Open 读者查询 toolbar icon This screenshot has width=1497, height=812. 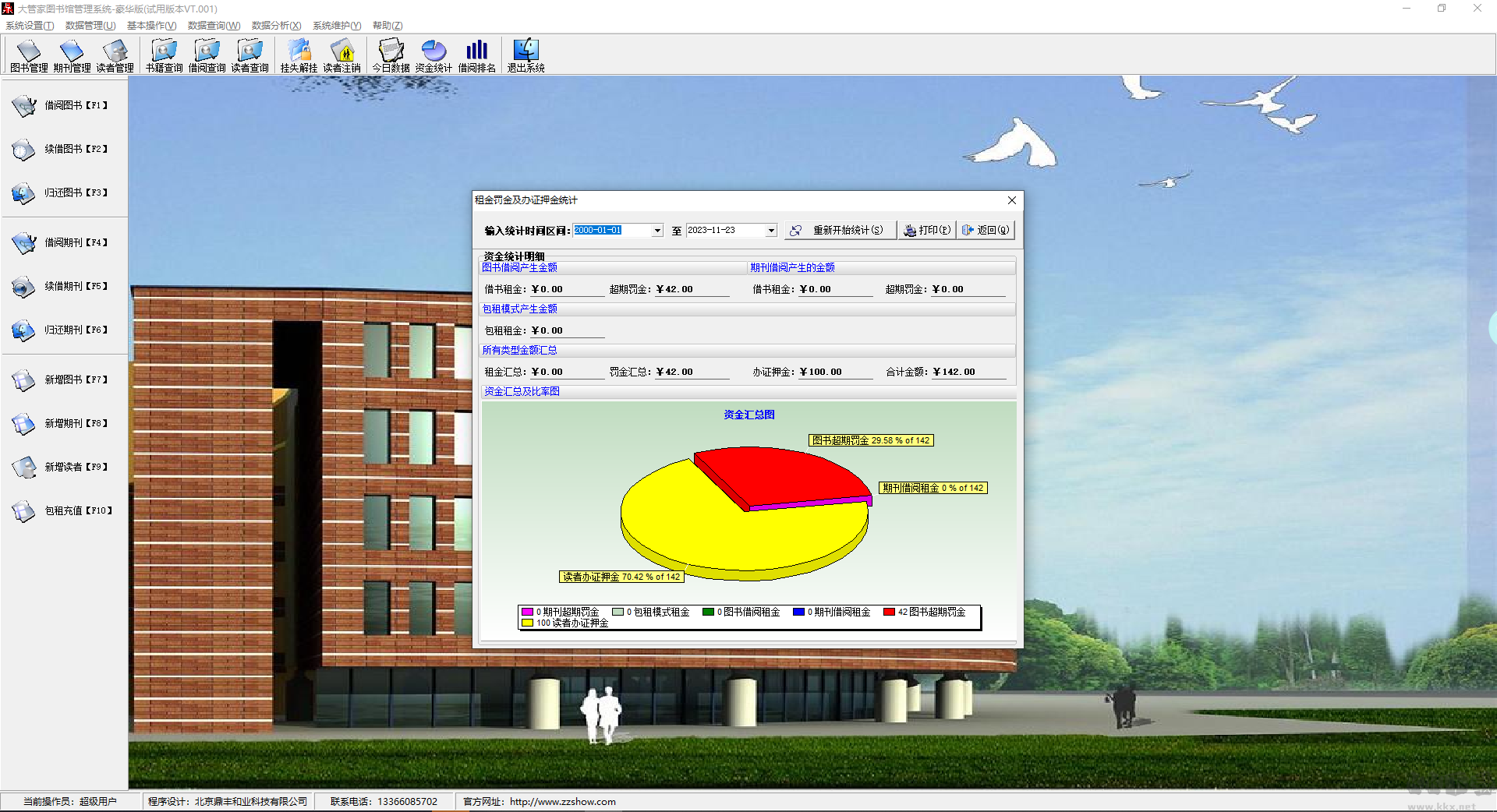(249, 56)
